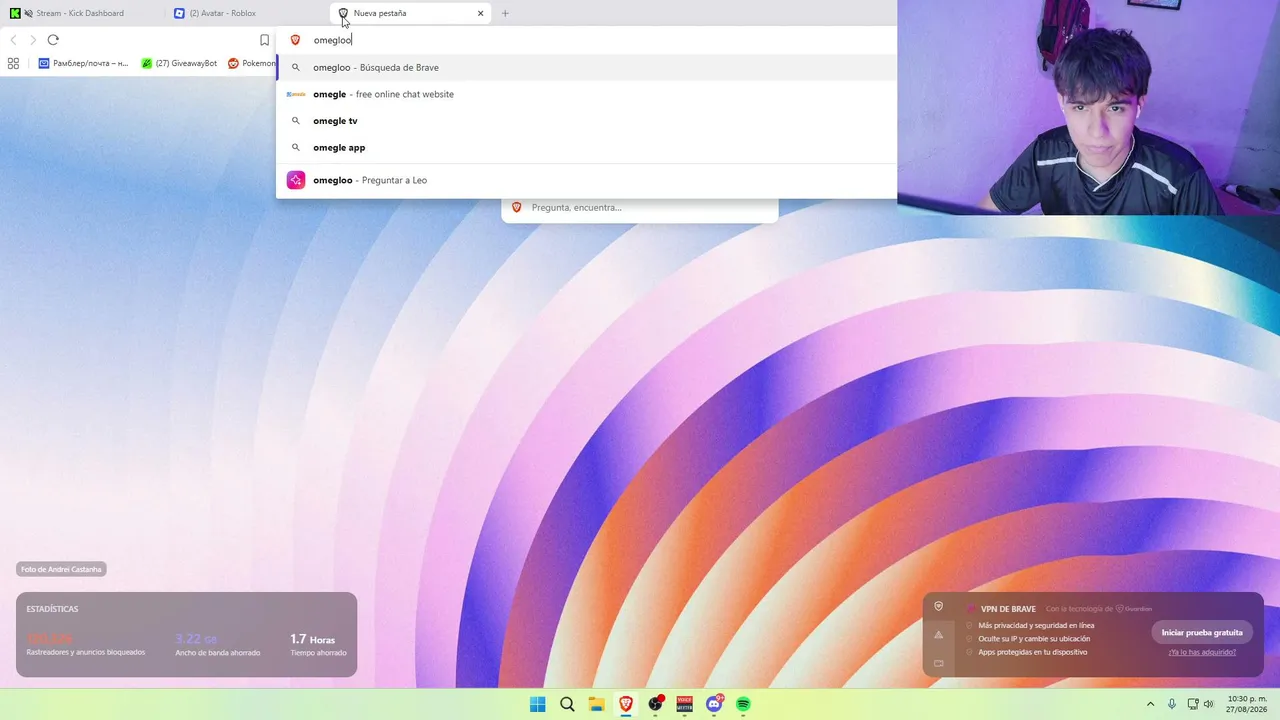This screenshot has height=720, width=1280.
Task: Open File Explorer from the taskbar
Action: pyautogui.click(x=596, y=704)
